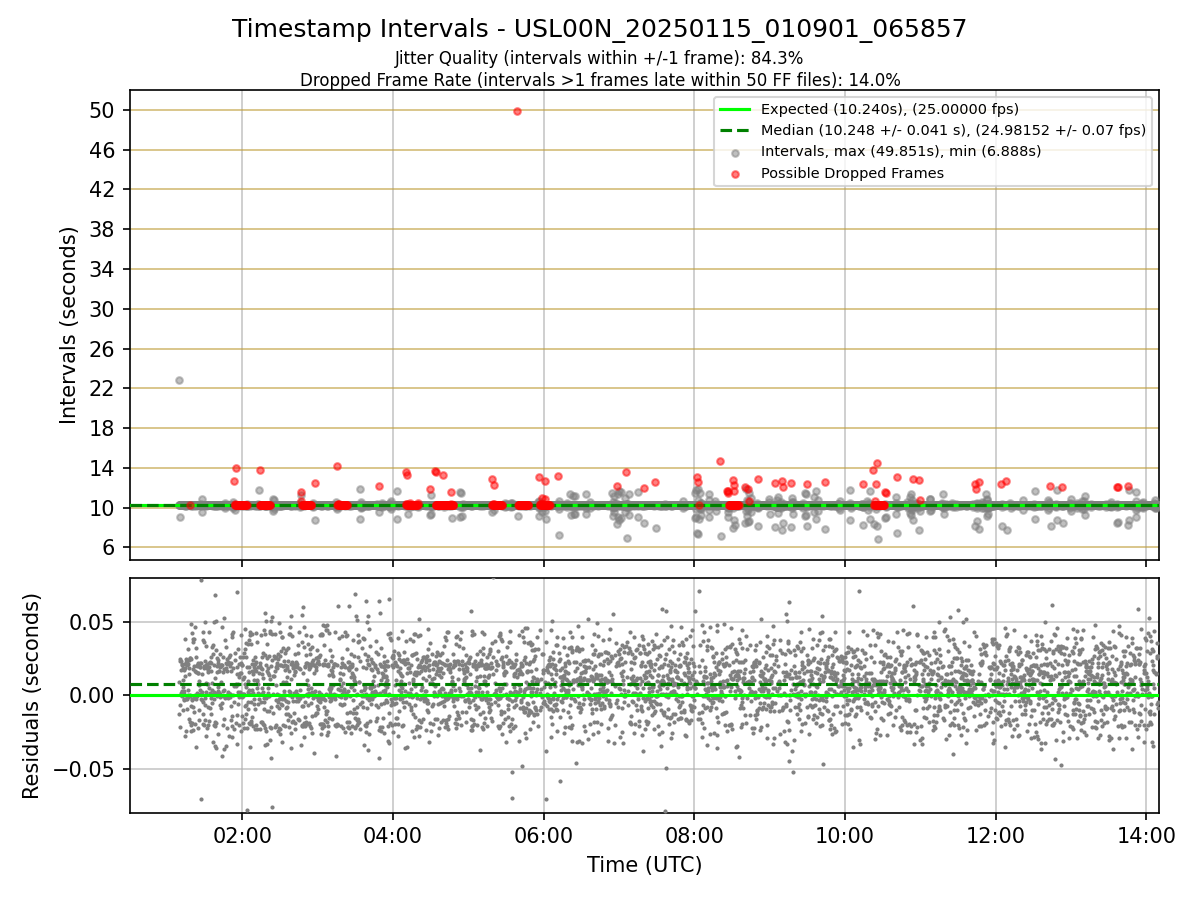The height and width of the screenshot is (900, 1200).
Task: Select legend entry 'Expected (10.240s), (25.00000 fps)'
Action: point(890,109)
